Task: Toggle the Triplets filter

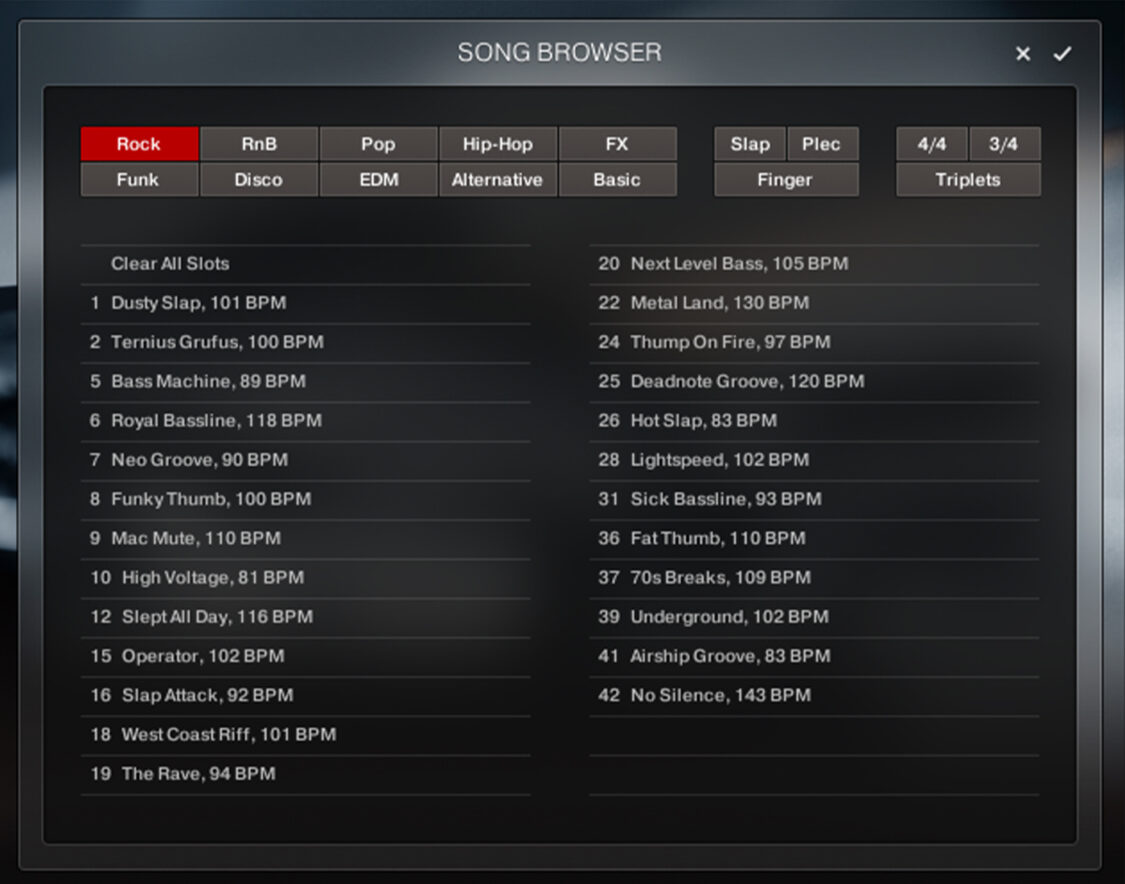Action: click(x=969, y=180)
